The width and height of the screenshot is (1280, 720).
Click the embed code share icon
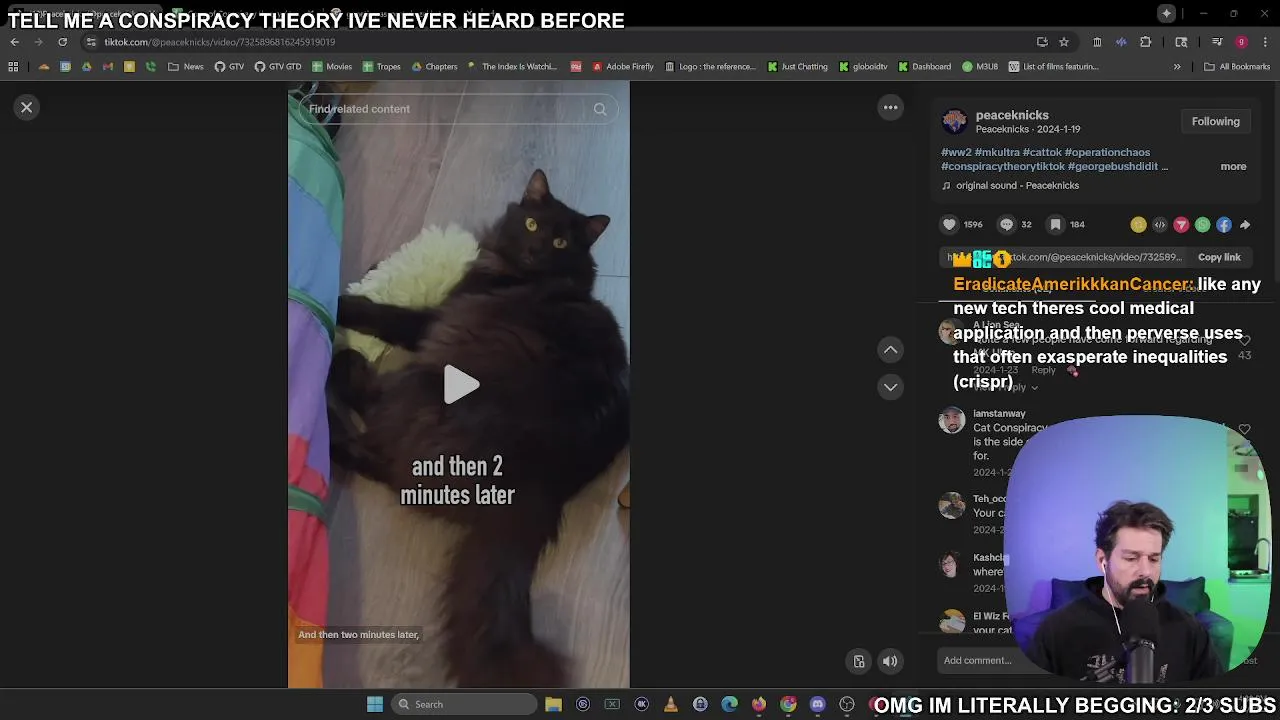pos(1160,225)
